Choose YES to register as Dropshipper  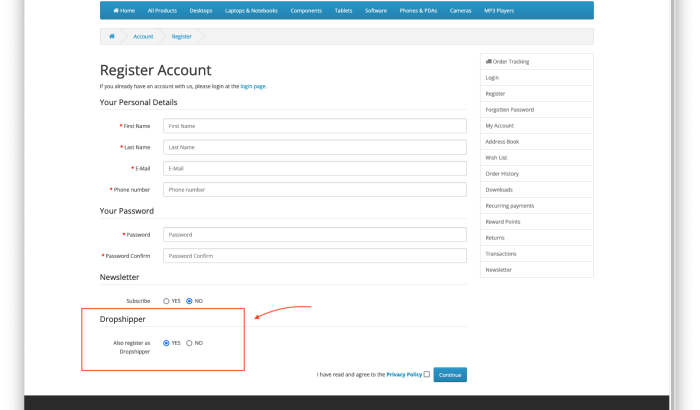click(166, 343)
